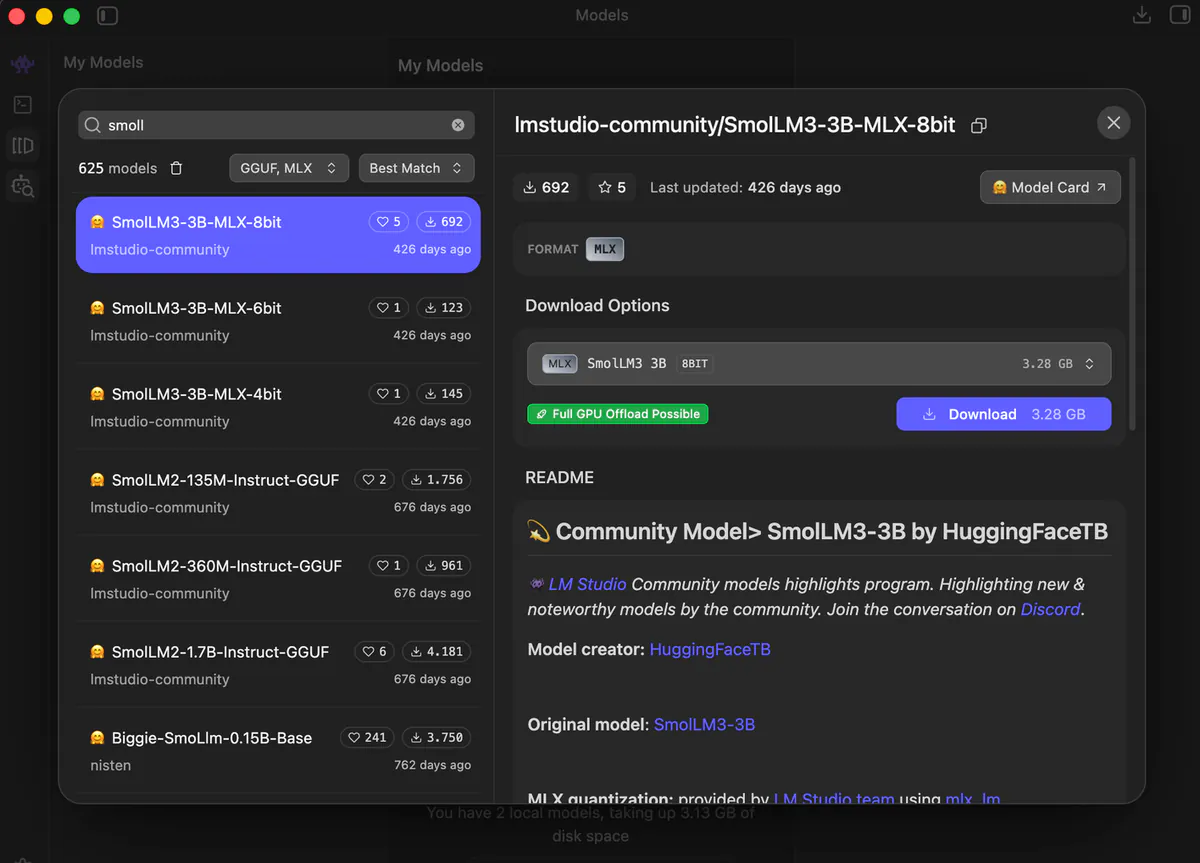1200x863 pixels.
Task: Select the SmolLM3-3B-MLX-4bit result
Action: 278,407
